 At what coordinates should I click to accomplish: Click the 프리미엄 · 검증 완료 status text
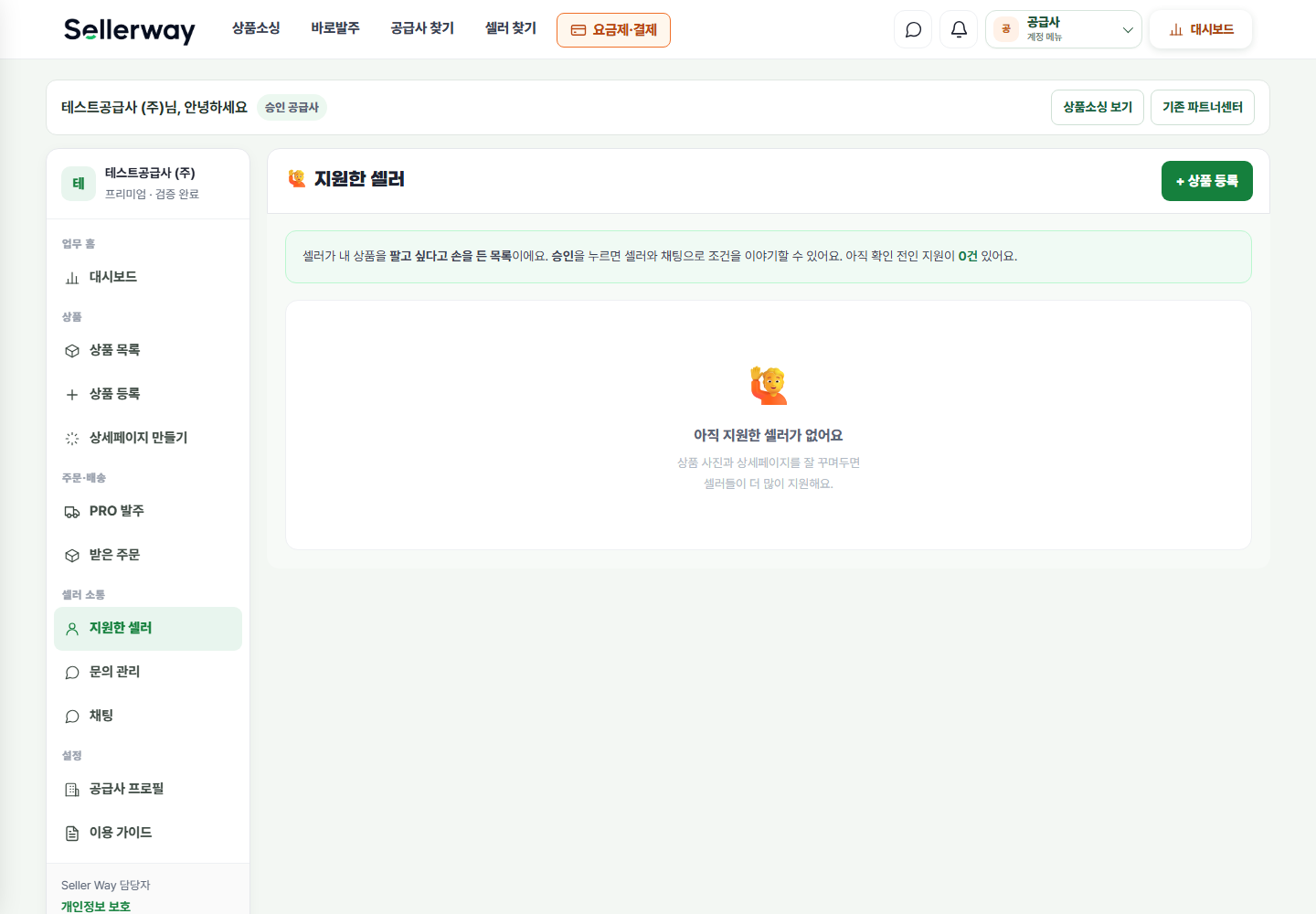click(152, 194)
